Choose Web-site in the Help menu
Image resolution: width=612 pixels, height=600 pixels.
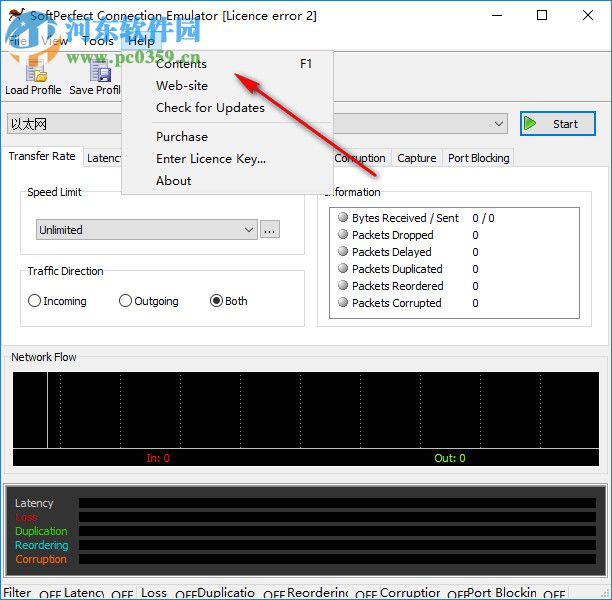coord(228,85)
